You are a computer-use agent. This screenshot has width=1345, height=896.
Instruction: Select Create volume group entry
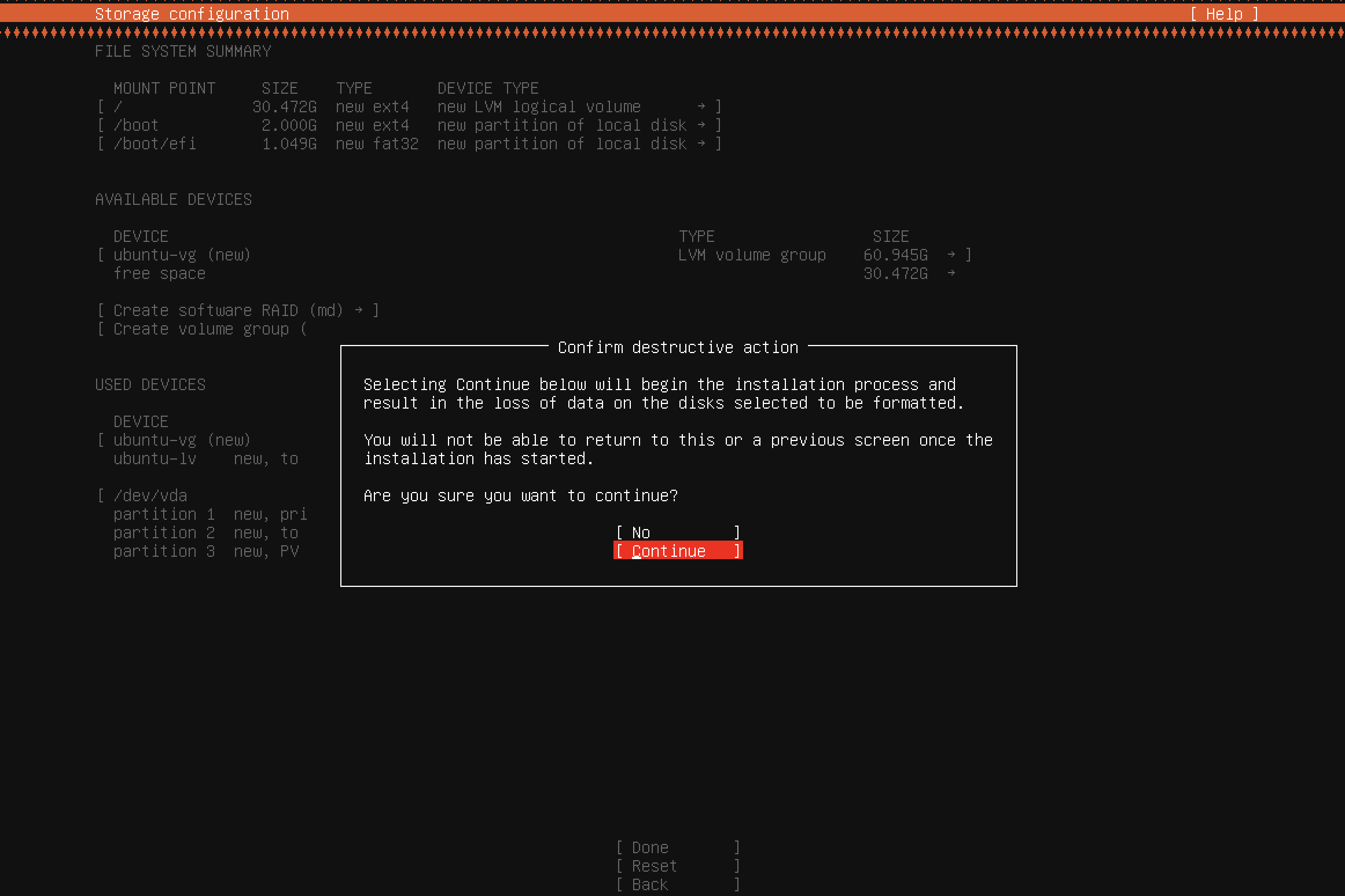[203, 329]
